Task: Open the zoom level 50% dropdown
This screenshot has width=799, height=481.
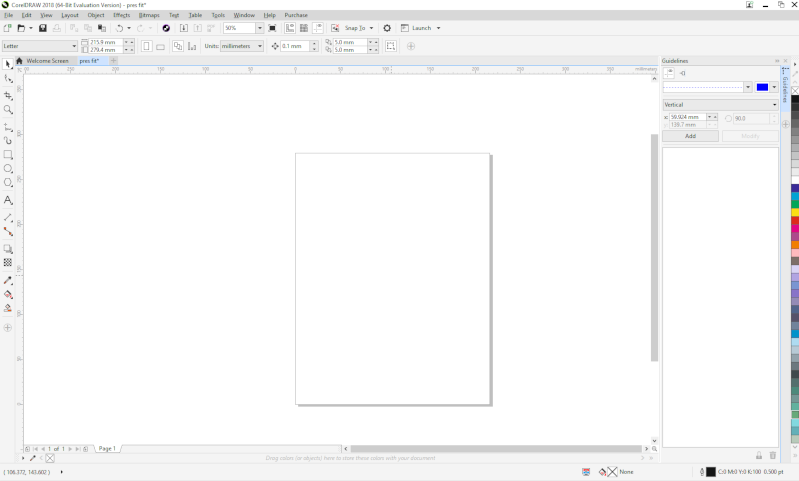Action: point(259,28)
